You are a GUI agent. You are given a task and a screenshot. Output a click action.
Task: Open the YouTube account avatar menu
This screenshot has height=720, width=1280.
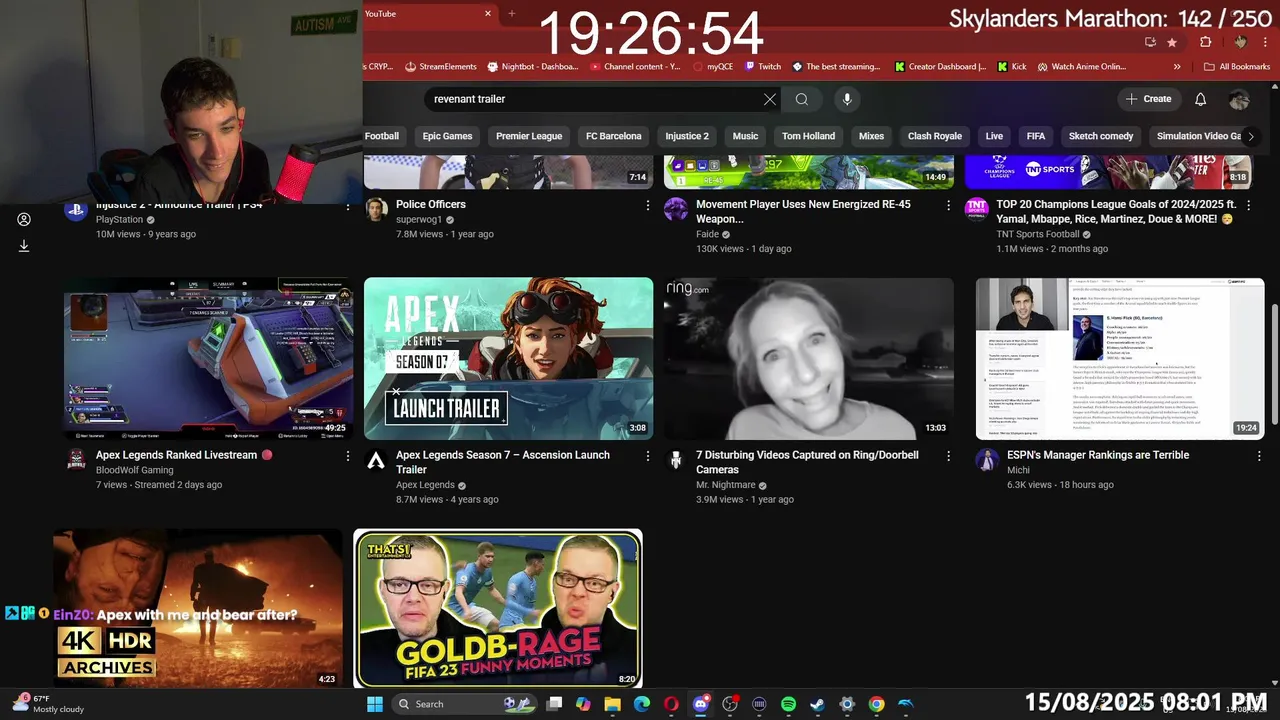coord(1239,99)
